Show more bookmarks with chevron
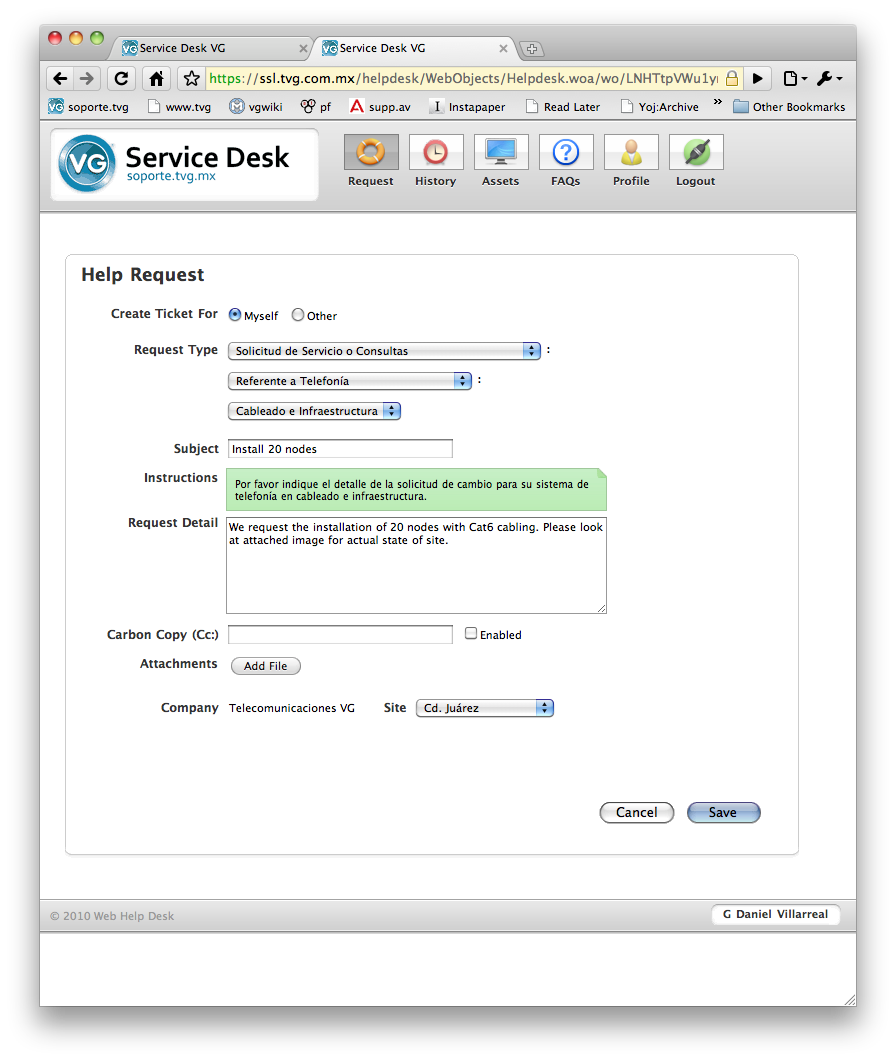 [x=717, y=102]
